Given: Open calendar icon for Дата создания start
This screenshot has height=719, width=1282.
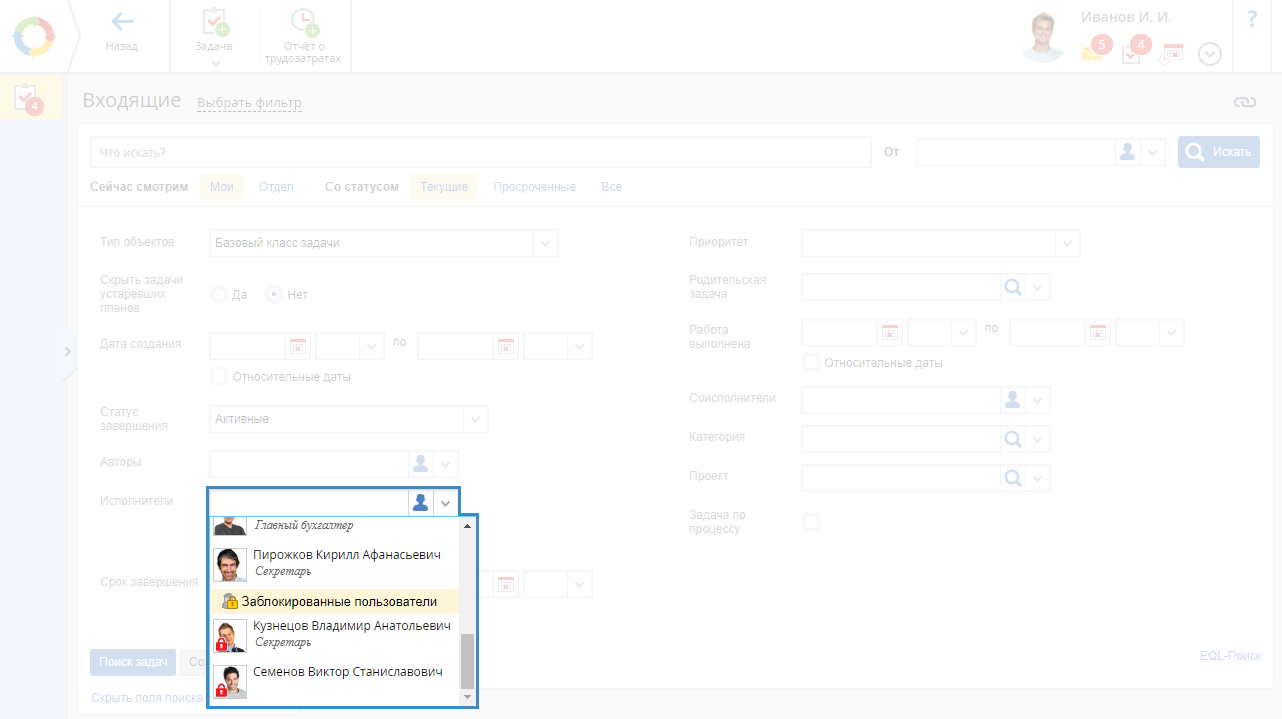Looking at the screenshot, I should [x=297, y=347].
